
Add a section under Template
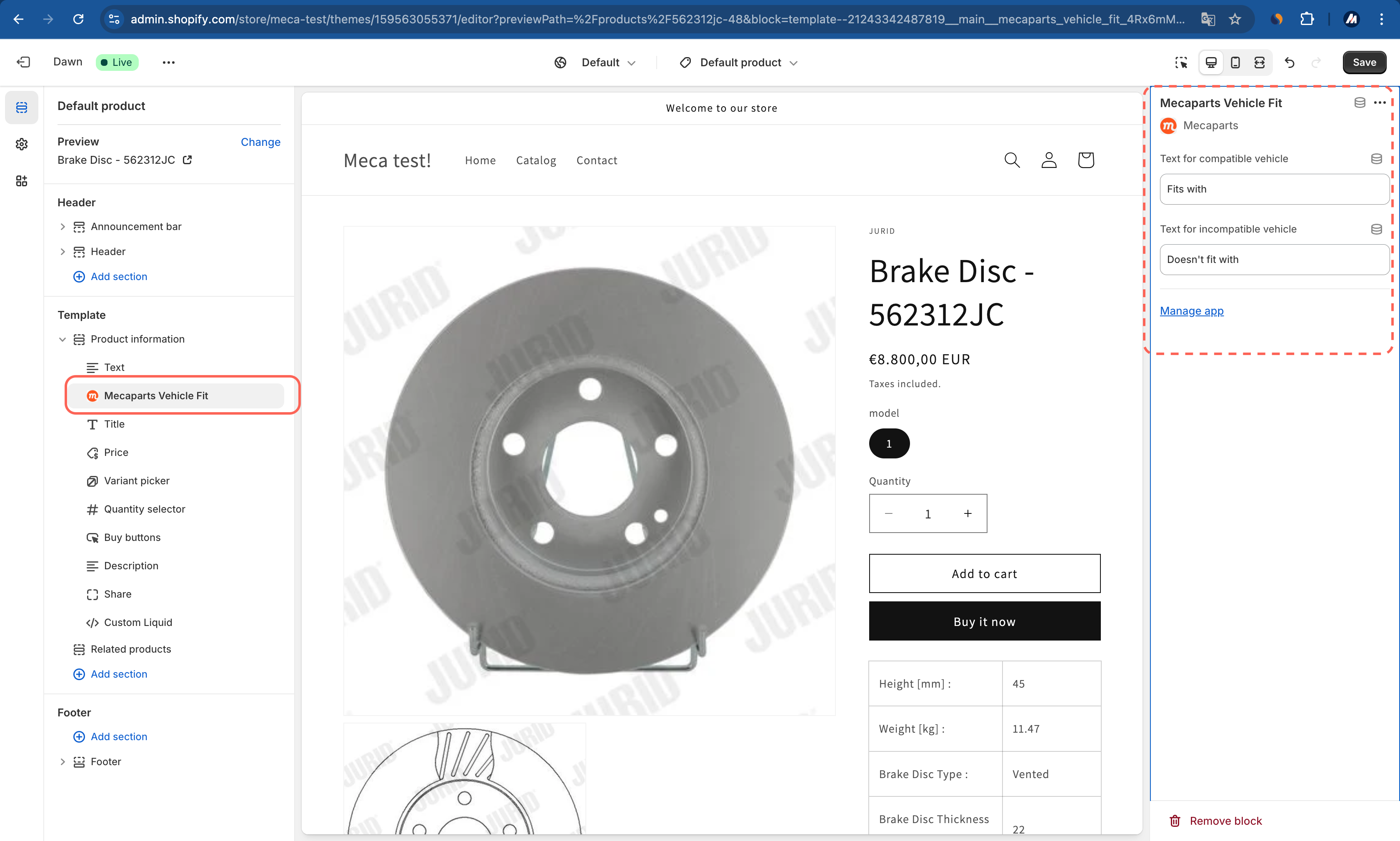pyautogui.click(x=110, y=674)
